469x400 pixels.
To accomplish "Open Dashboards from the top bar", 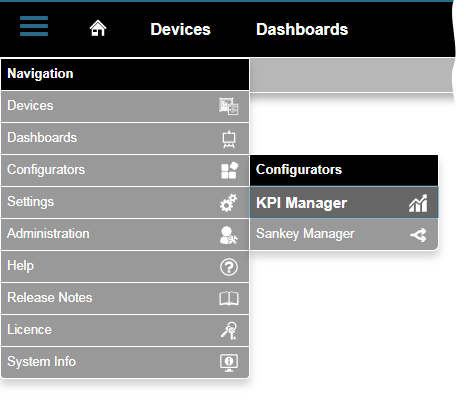I will (302, 29).
